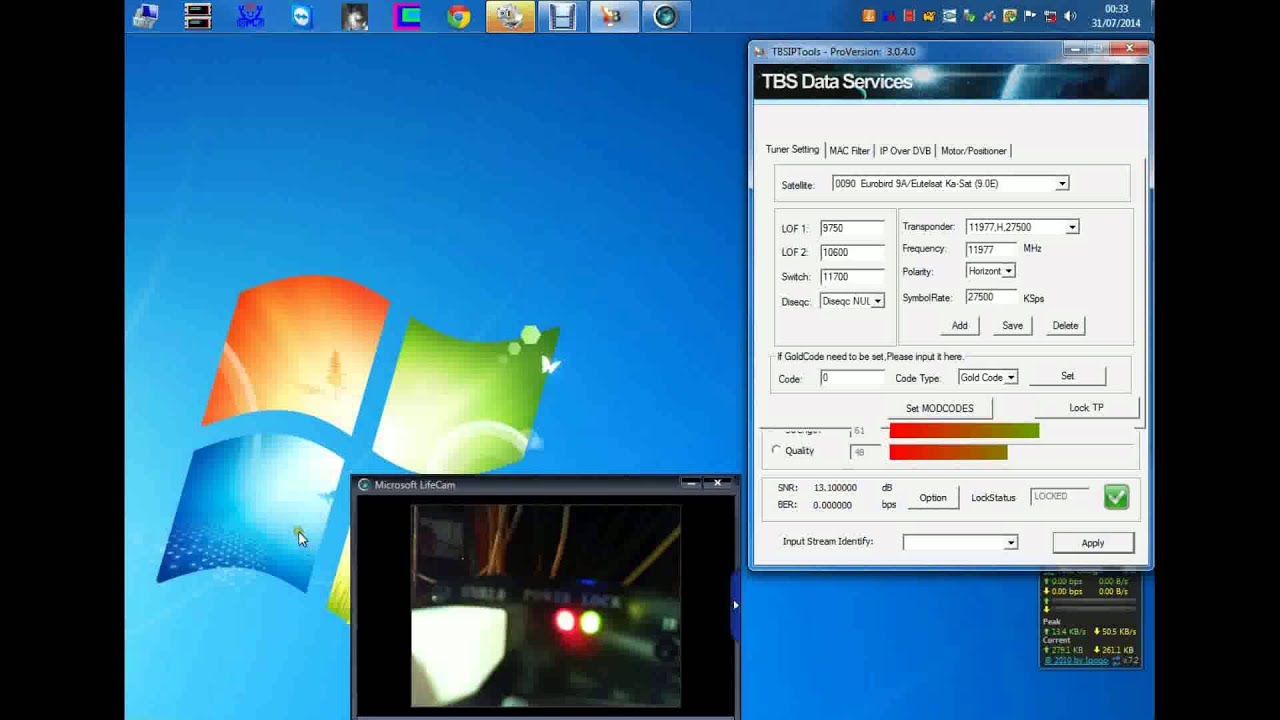The height and width of the screenshot is (720, 1280).
Task: Click the LOF 2 input field
Action: [x=852, y=252]
